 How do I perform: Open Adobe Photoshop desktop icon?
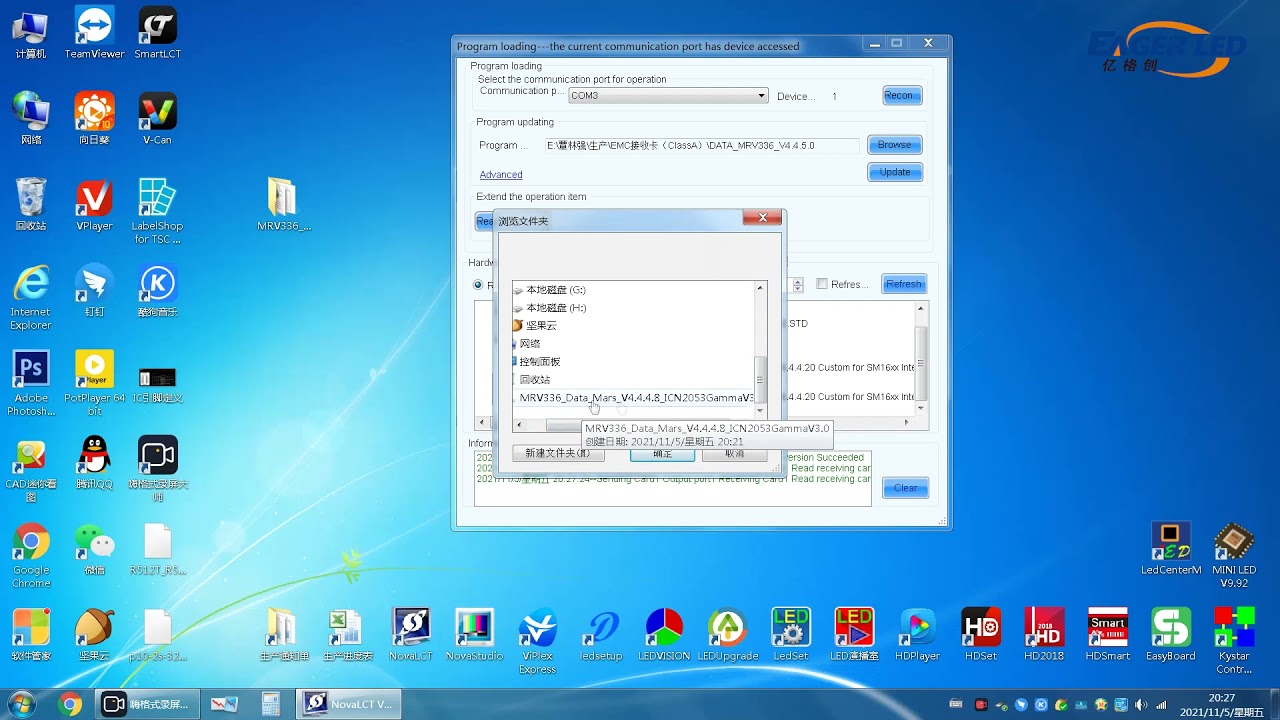(31, 383)
